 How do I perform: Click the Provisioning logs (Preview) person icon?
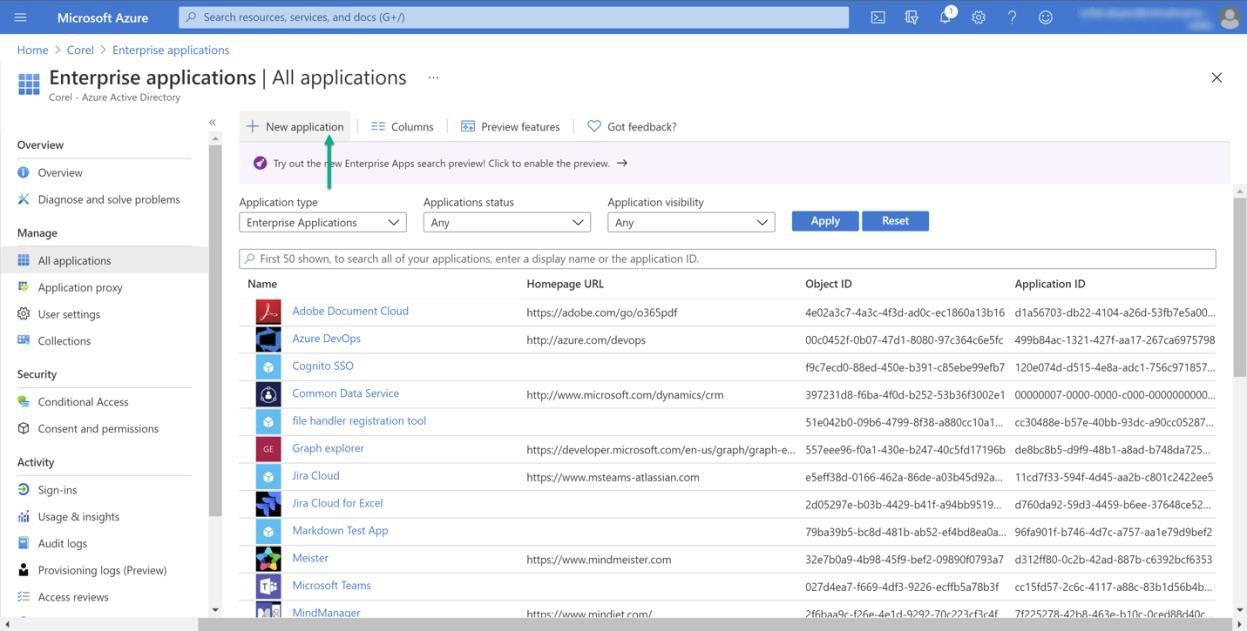click(x=24, y=570)
